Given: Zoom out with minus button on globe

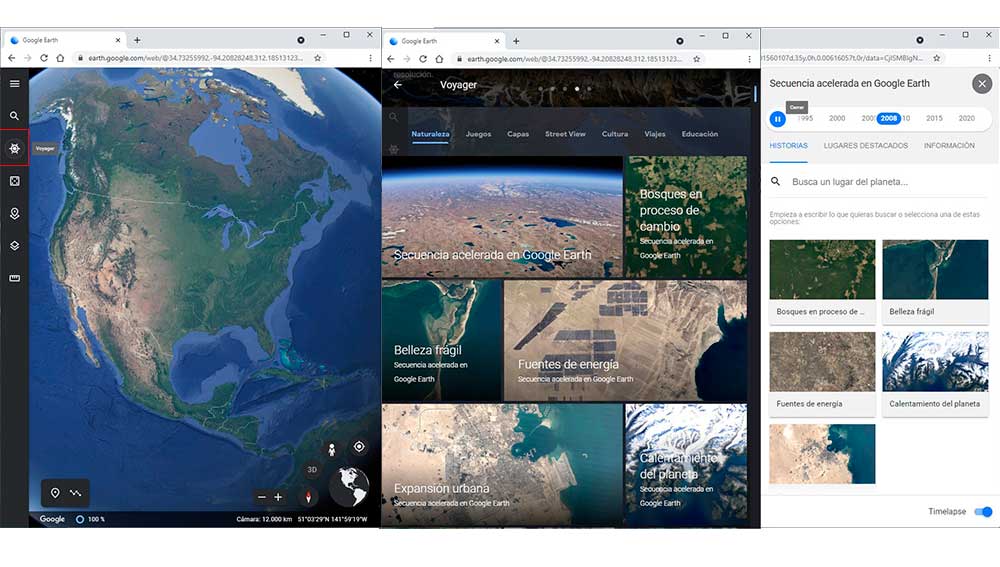Looking at the screenshot, I should [x=261, y=497].
